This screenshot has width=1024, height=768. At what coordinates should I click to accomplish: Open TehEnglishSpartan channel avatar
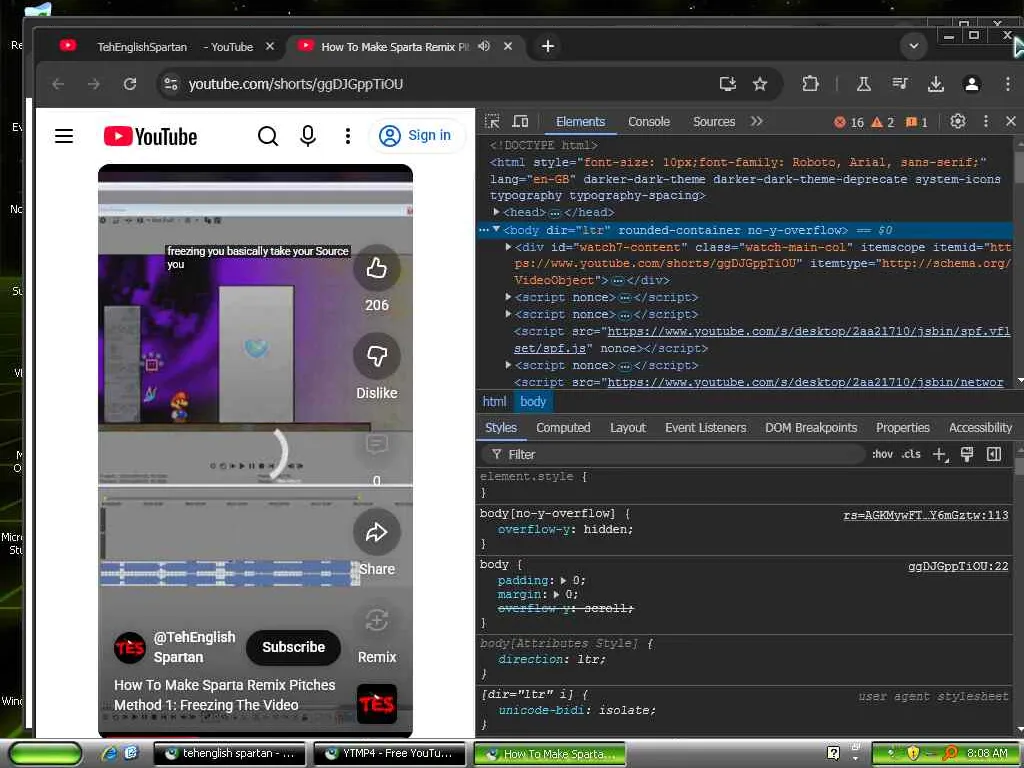(129, 647)
